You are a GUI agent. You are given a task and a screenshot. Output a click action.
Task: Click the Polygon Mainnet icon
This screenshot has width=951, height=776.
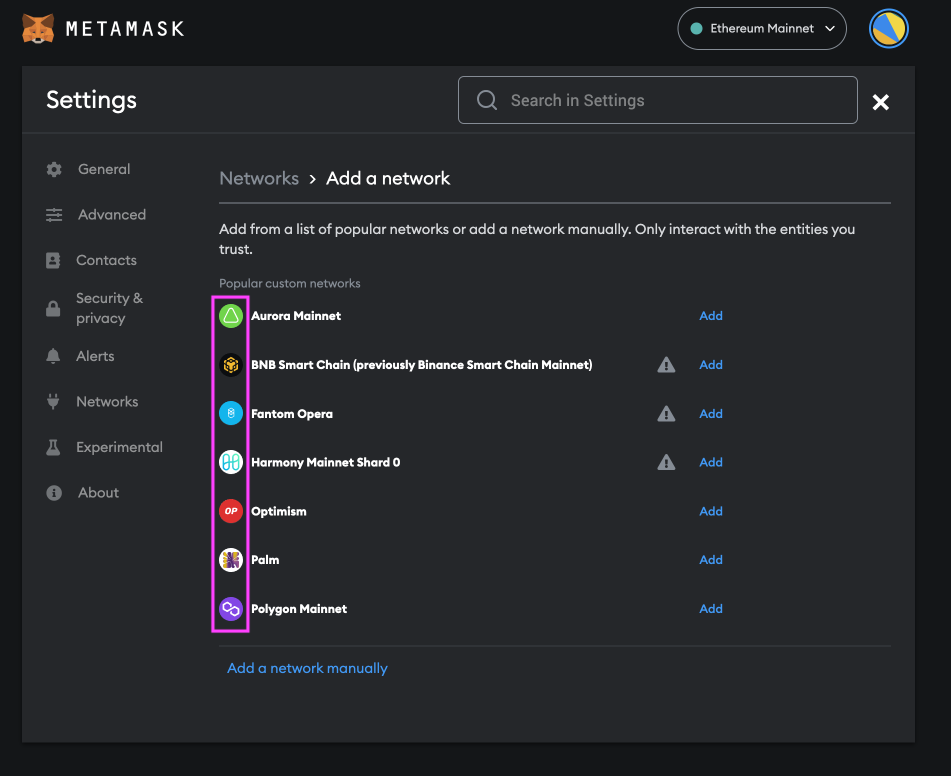click(x=230, y=608)
